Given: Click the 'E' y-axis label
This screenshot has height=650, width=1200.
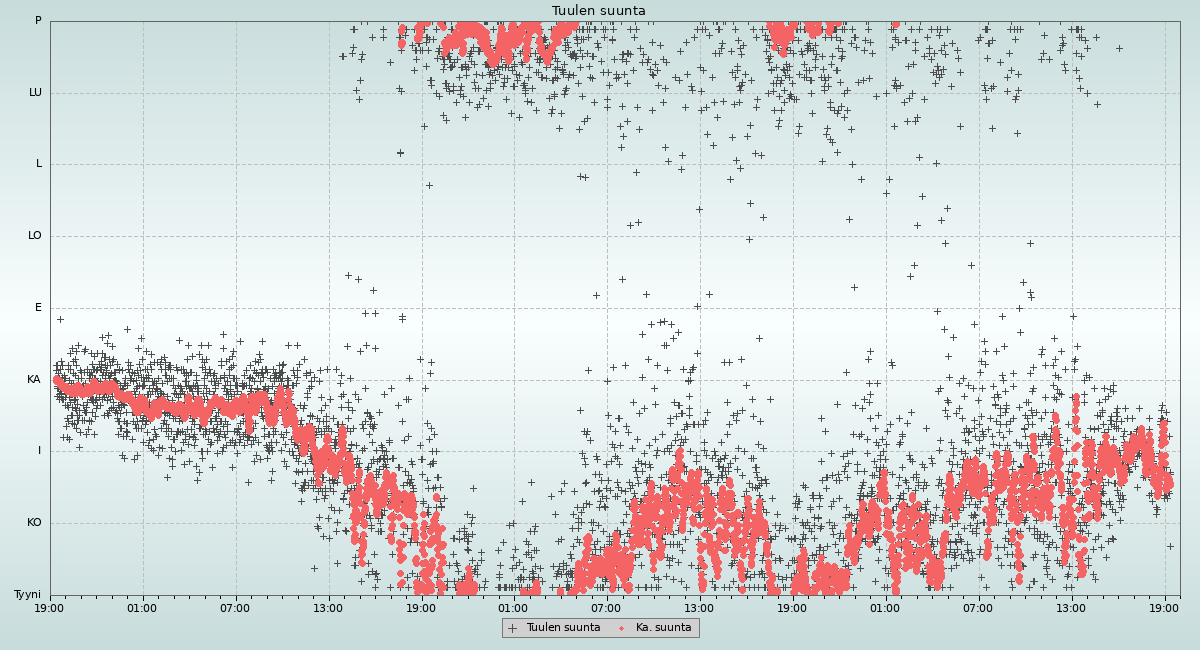Looking at the screenshot, I should (x=39, y=308).
